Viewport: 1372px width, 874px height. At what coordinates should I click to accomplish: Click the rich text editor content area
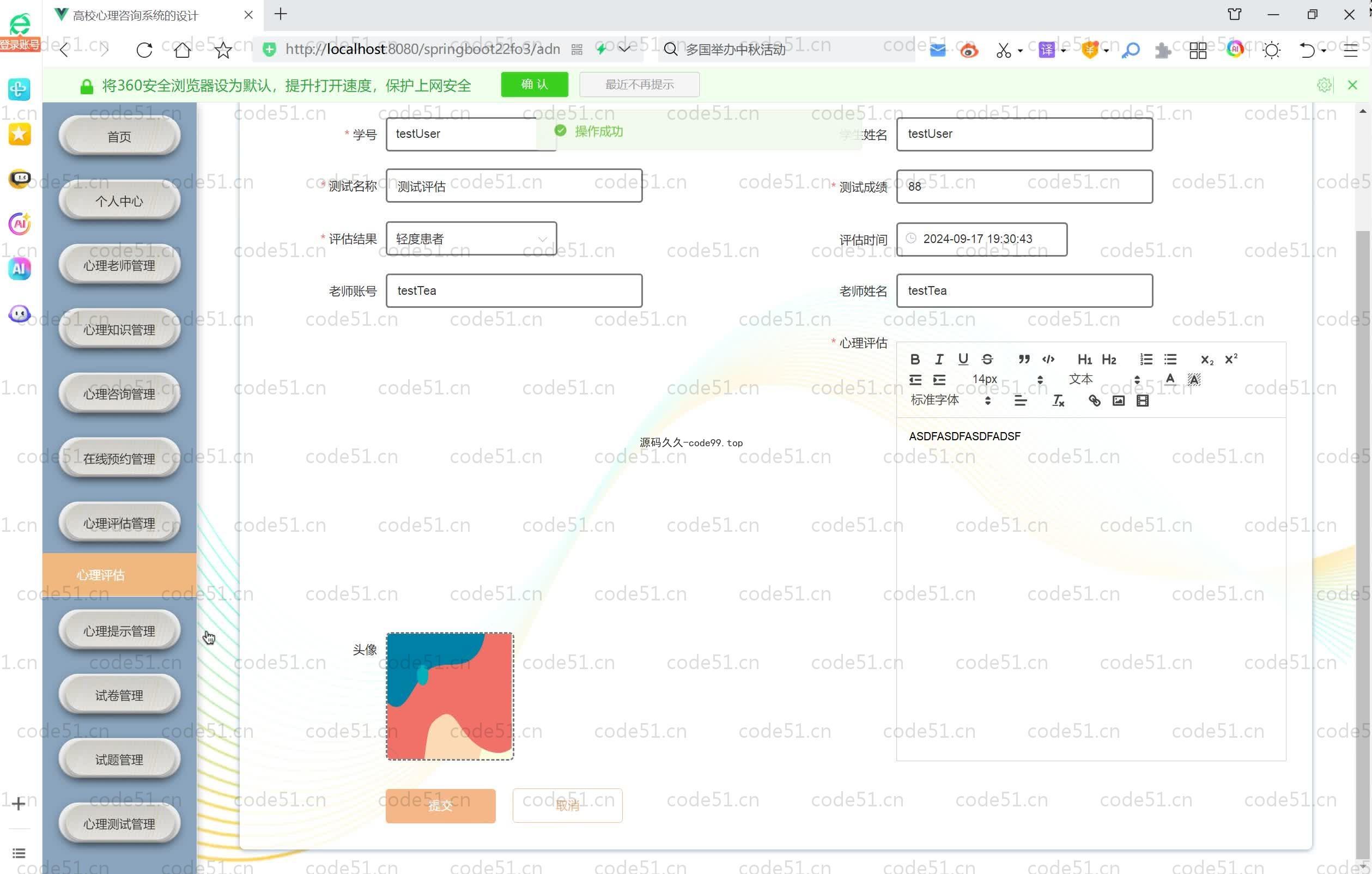coord(1090,588)
